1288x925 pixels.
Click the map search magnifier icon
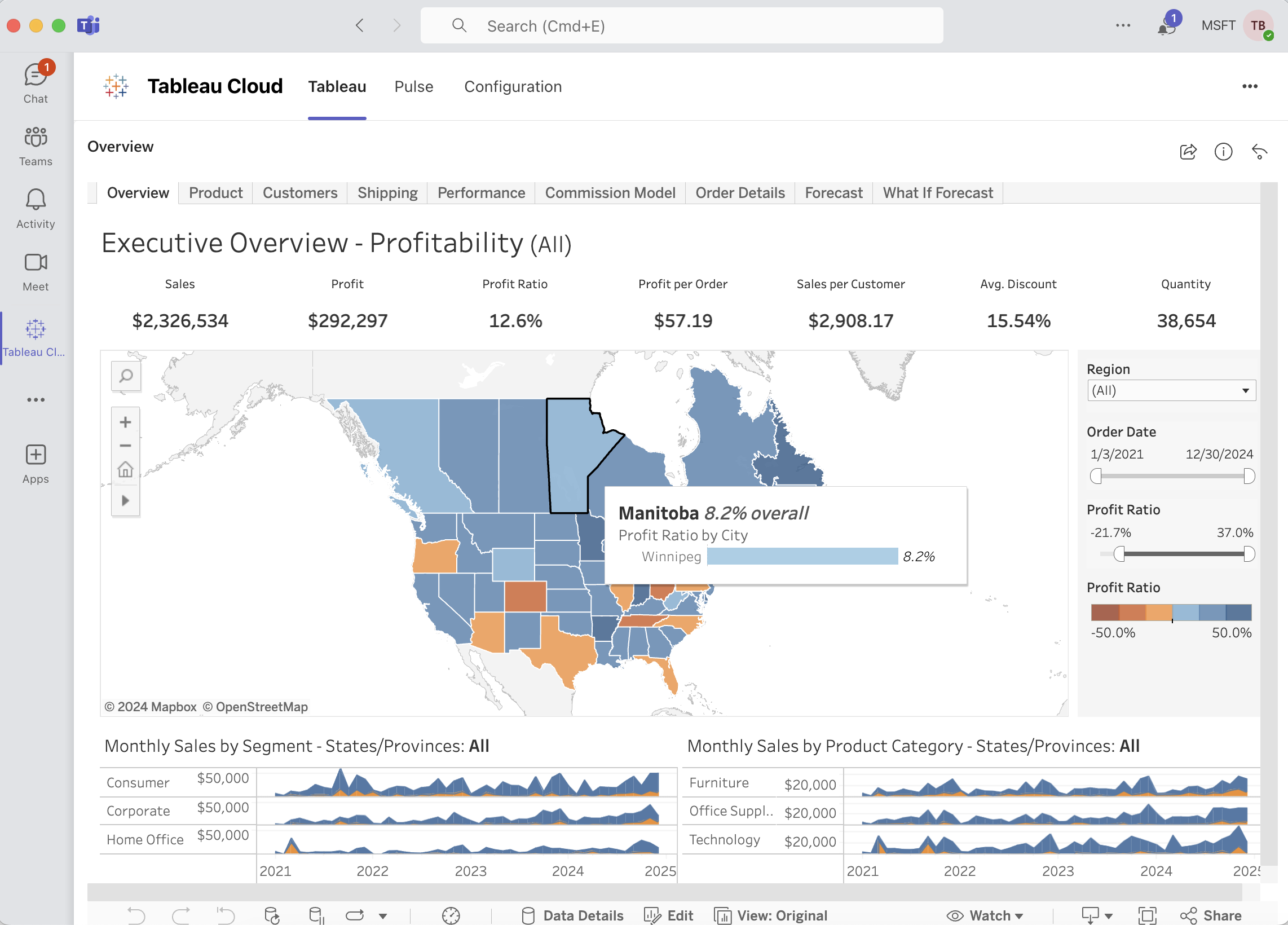pos(126,376)
